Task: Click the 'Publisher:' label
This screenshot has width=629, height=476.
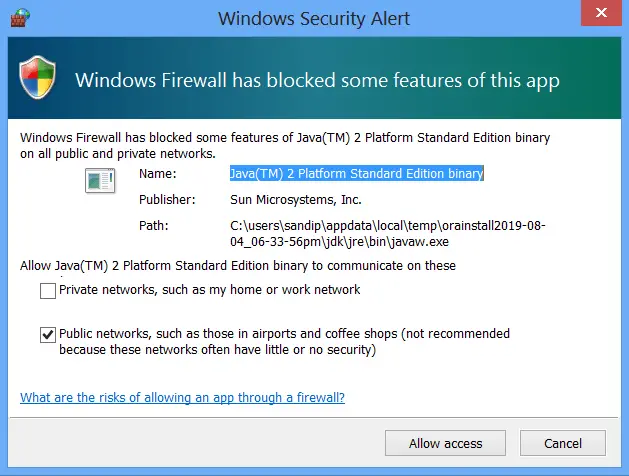Action: [x=166, y=200]
